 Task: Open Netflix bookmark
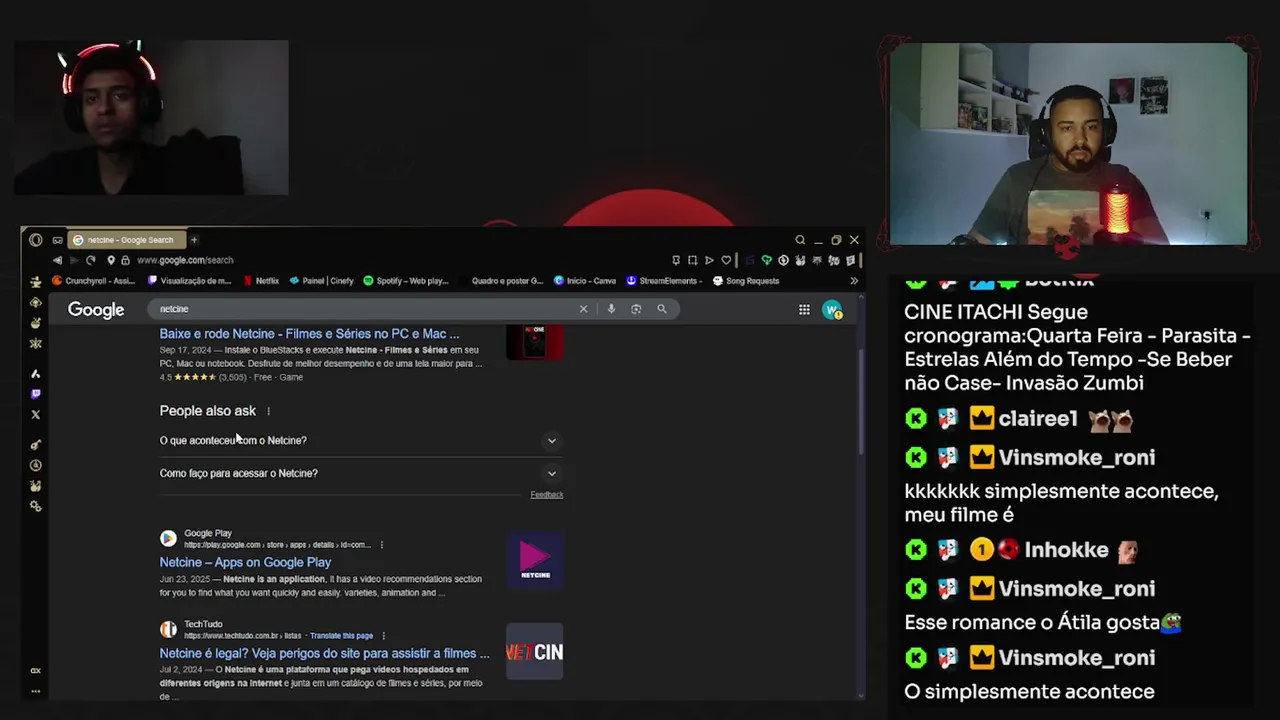pos(260,281)
